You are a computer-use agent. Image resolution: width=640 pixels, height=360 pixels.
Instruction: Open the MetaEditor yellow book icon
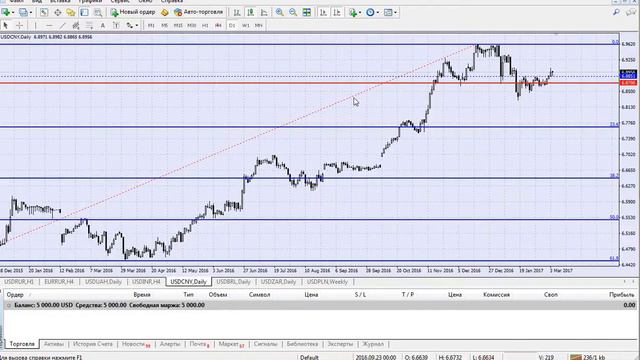pyautogui.click(x=164, y=12)
